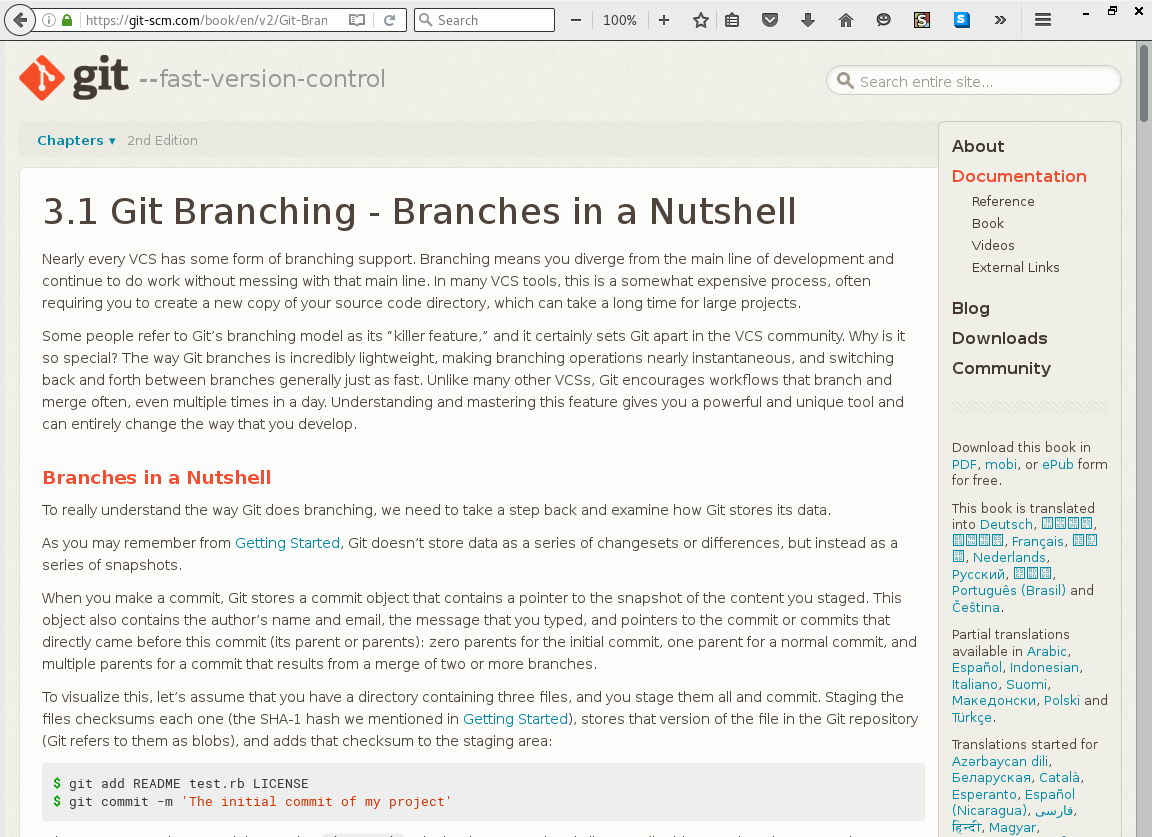Go back with the browser back arrow
The width and height of the screenshot is (1152, 837).
[20, 20]
